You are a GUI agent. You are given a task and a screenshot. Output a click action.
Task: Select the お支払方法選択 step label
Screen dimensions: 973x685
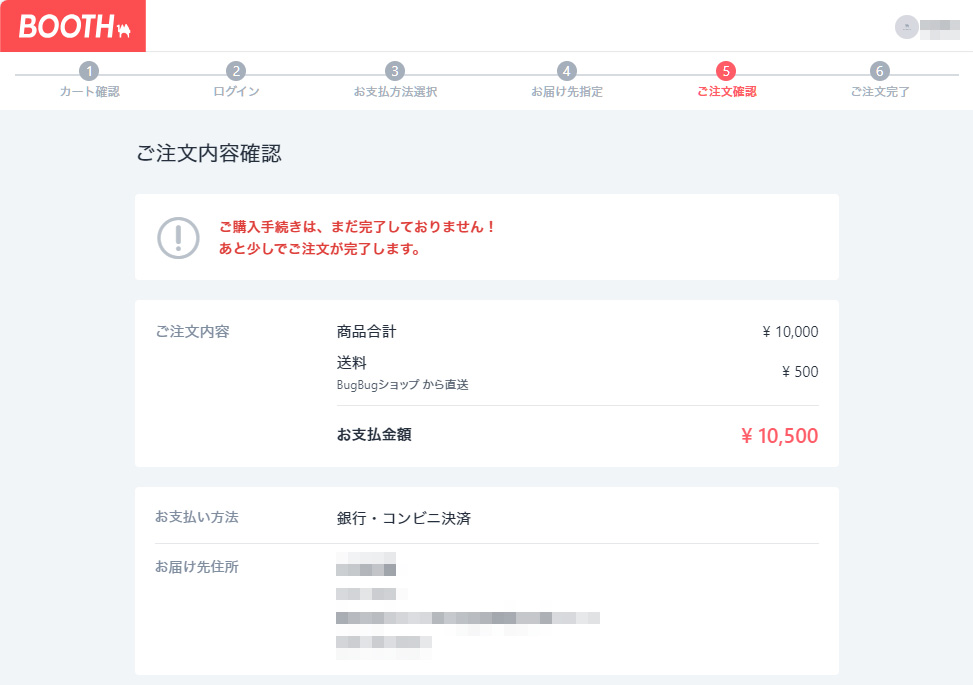coord(395,92)
